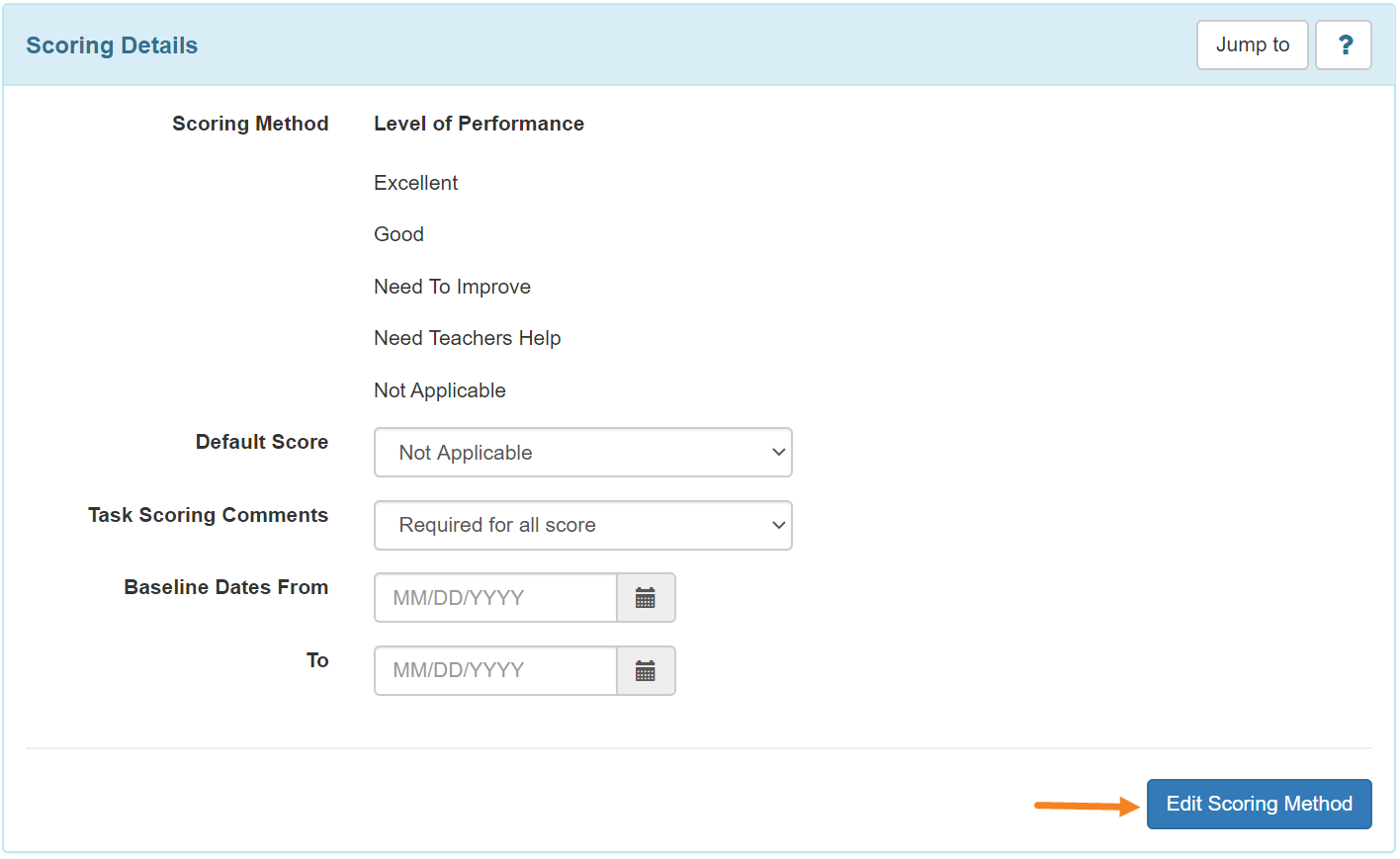
Task: Click the Scoring Method label
Action: click(x=250, y=124)
